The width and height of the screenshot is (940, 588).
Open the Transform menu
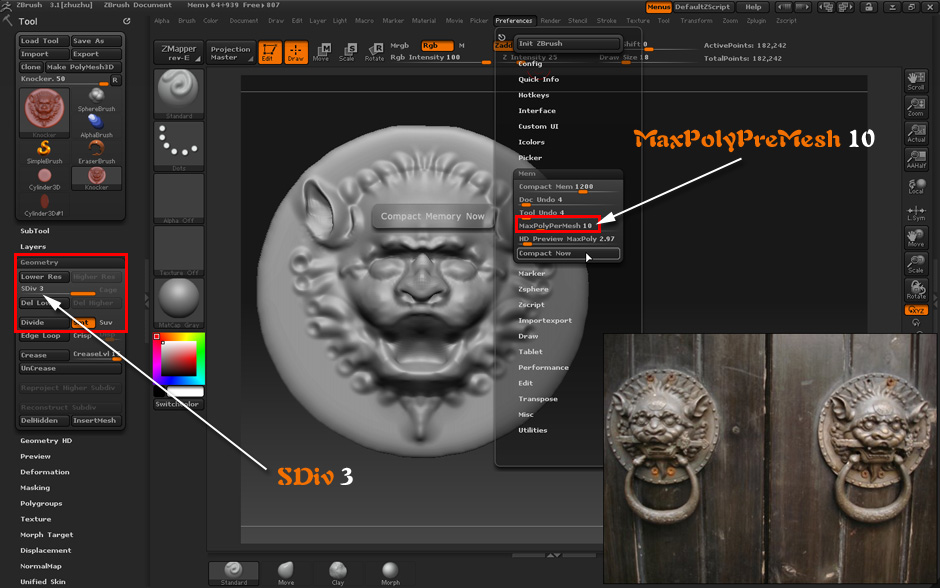[697, 21]
